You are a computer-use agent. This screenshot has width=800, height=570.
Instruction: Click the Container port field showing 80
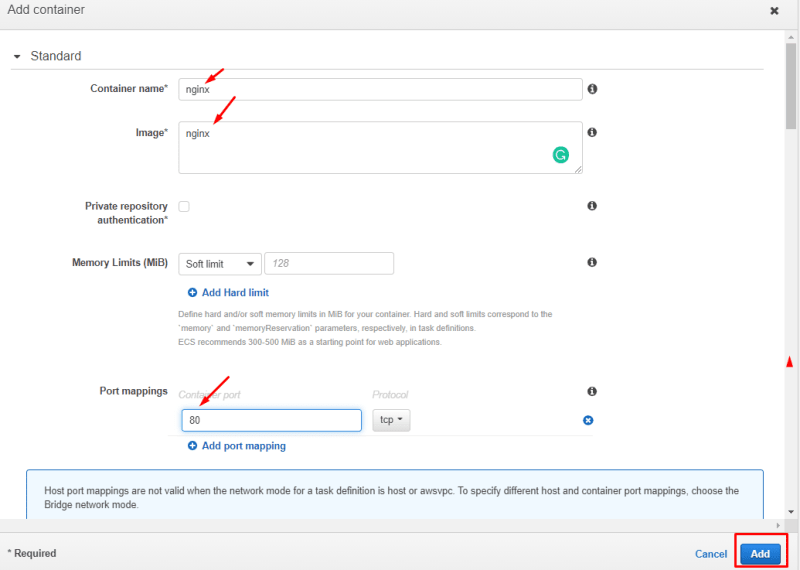click(271, 420)
